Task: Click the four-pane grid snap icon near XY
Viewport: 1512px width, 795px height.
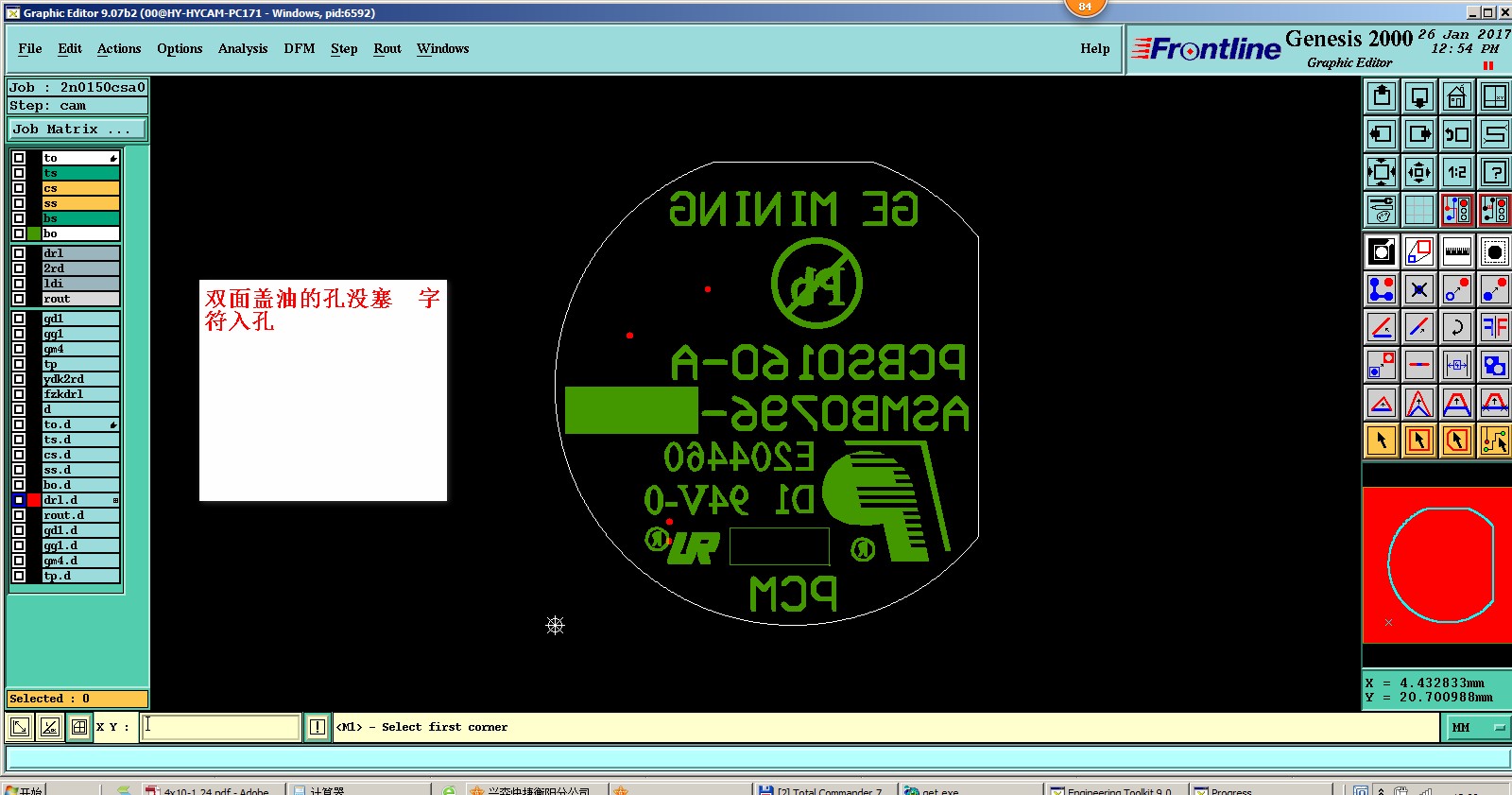Action: pos(79,727)
